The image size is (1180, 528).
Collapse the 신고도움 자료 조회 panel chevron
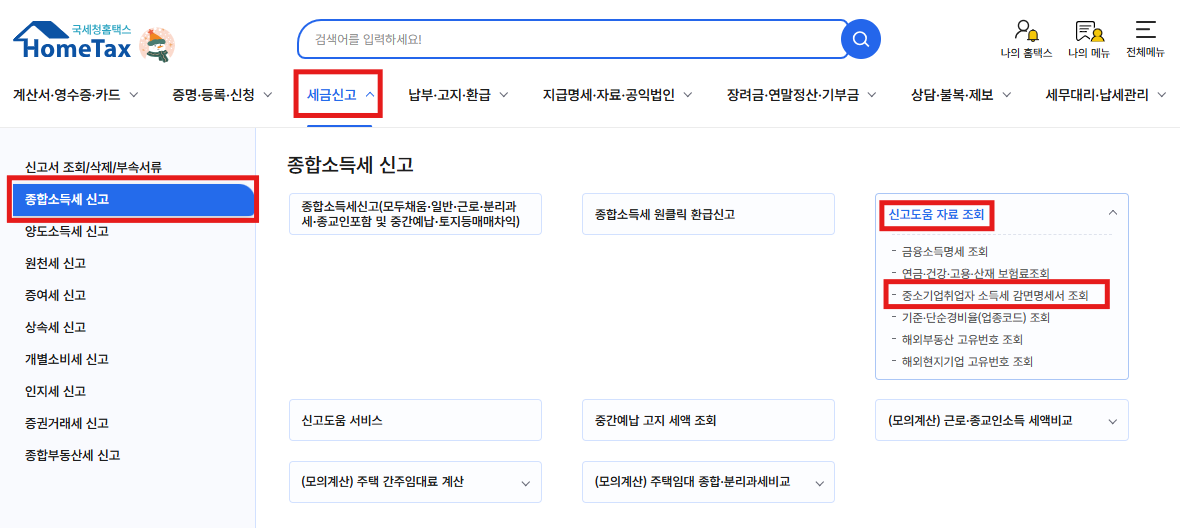(x=1112, y=213)
